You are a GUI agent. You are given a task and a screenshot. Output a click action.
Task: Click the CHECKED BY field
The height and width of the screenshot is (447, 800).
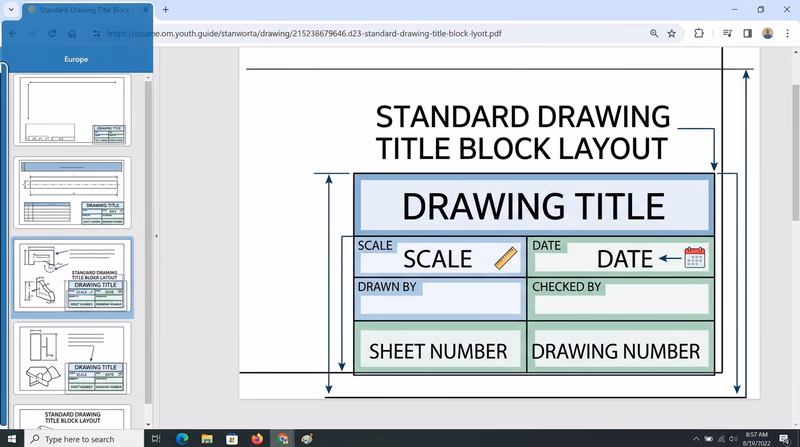pos(621,299)
